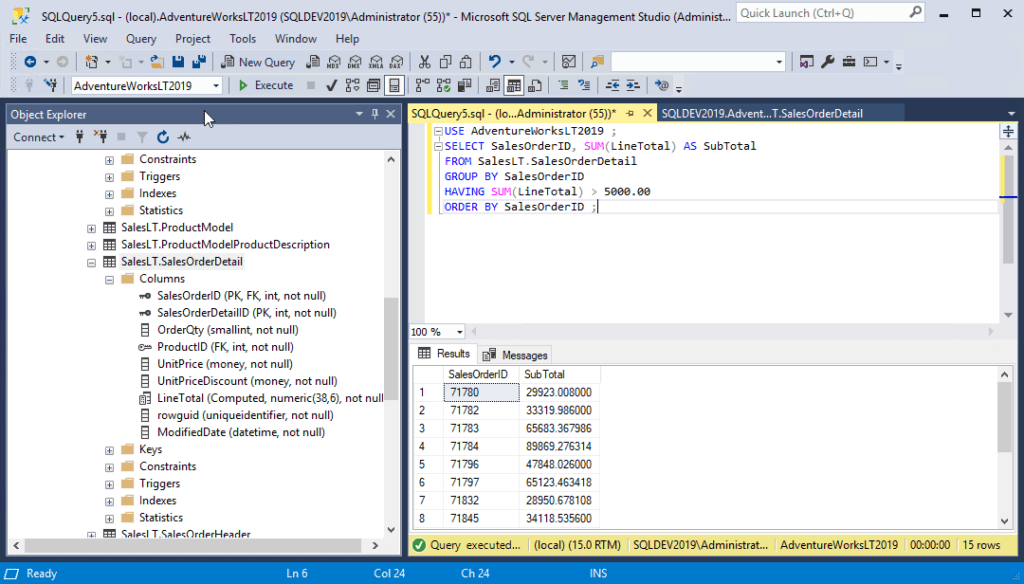
Task: Click Object Explorer disconnect plug icon
Action: click(100, 137)
